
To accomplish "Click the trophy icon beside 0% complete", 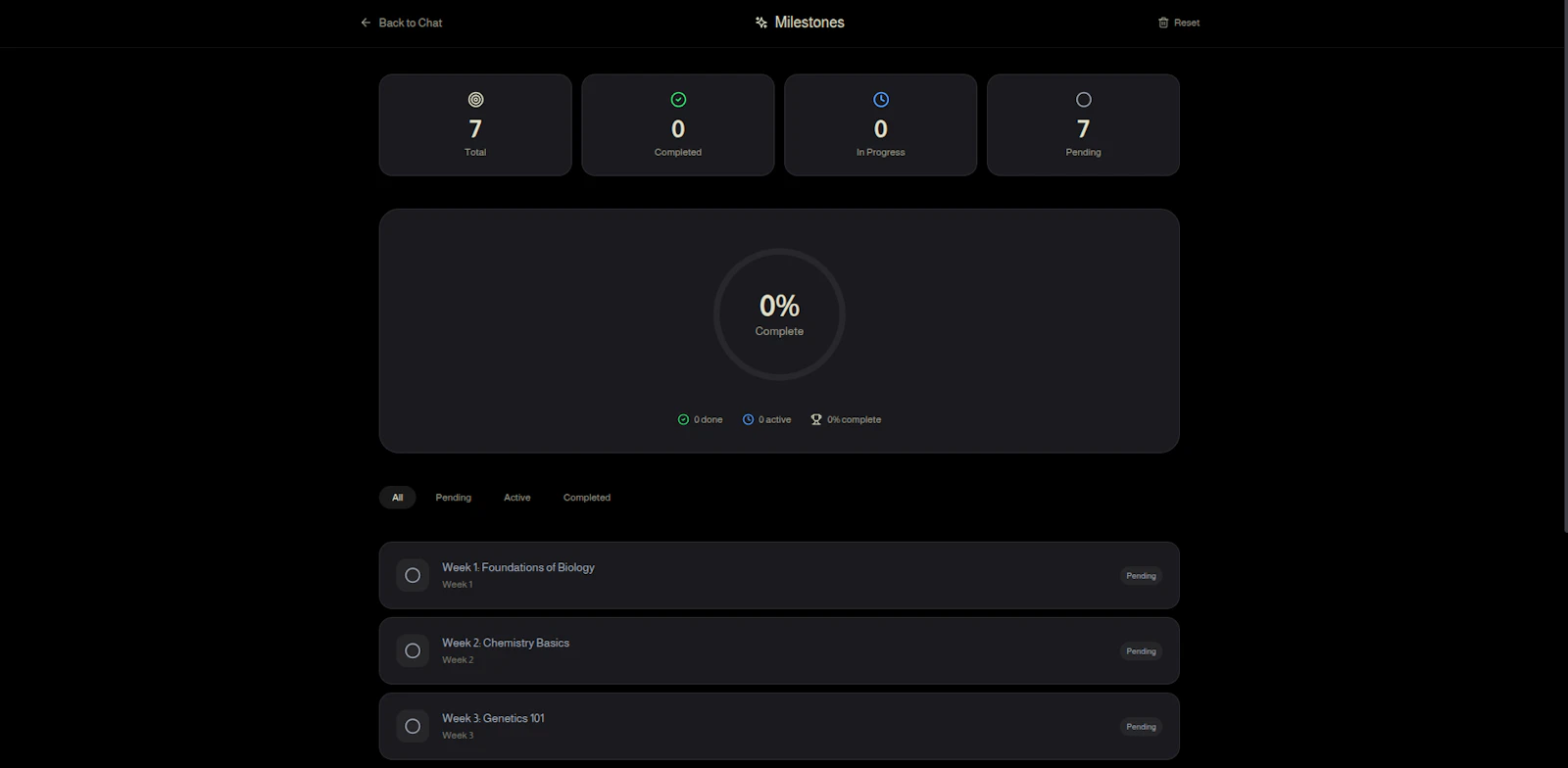I will 816,419.
